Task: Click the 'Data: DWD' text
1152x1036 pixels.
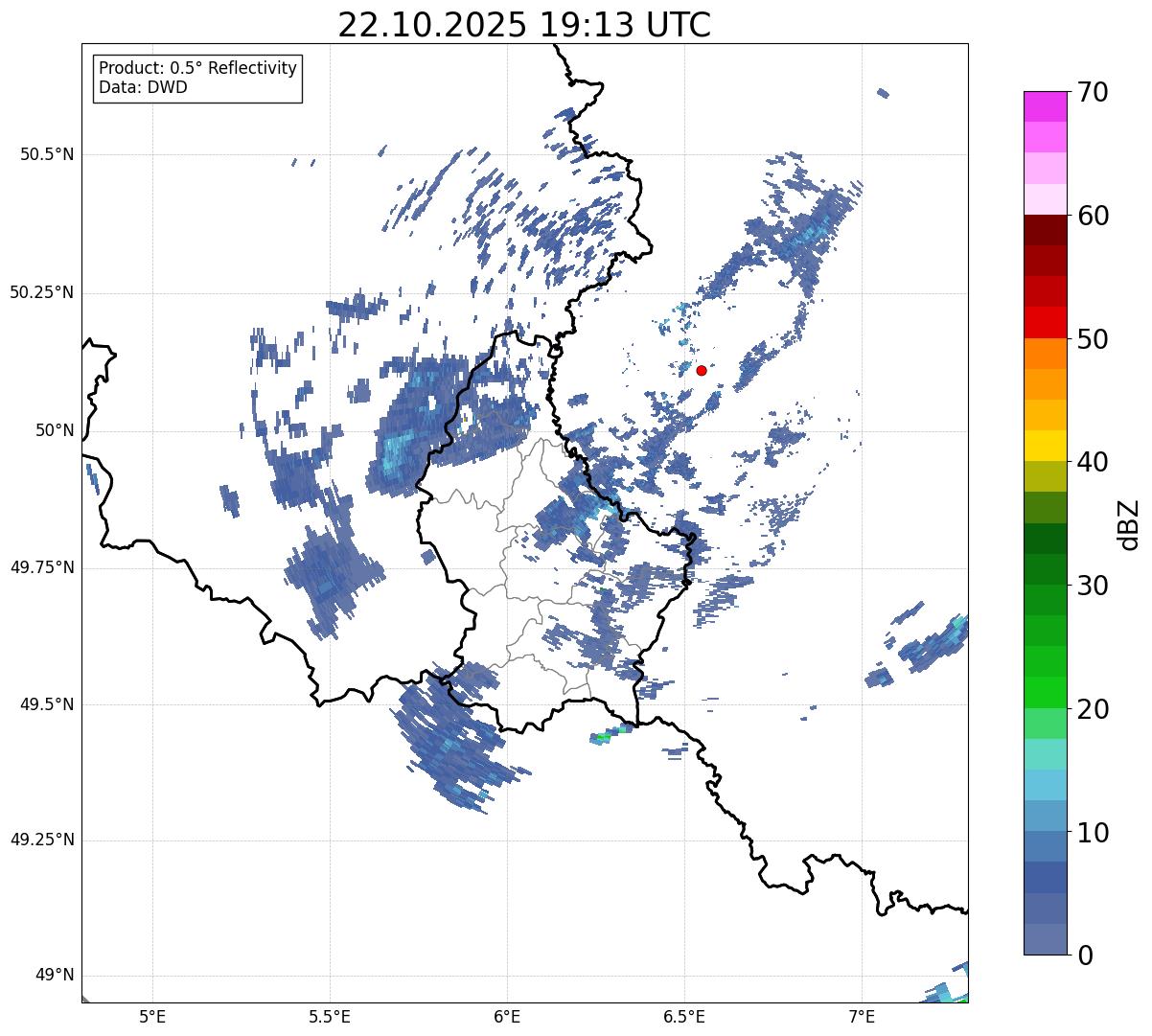Action: [143, 87]
